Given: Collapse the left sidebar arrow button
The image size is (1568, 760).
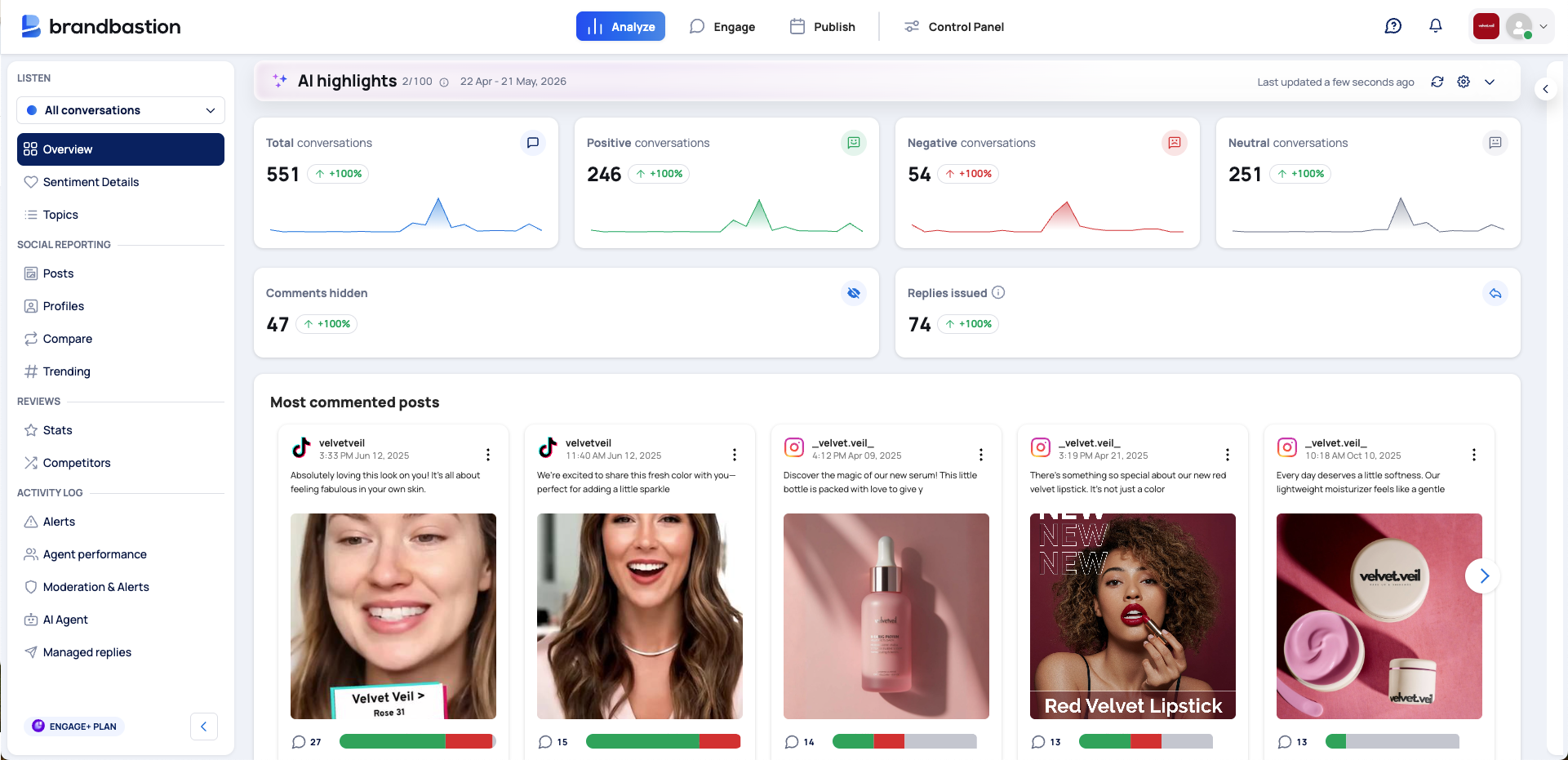Looking at the screenshot, I should coord(204,727).
